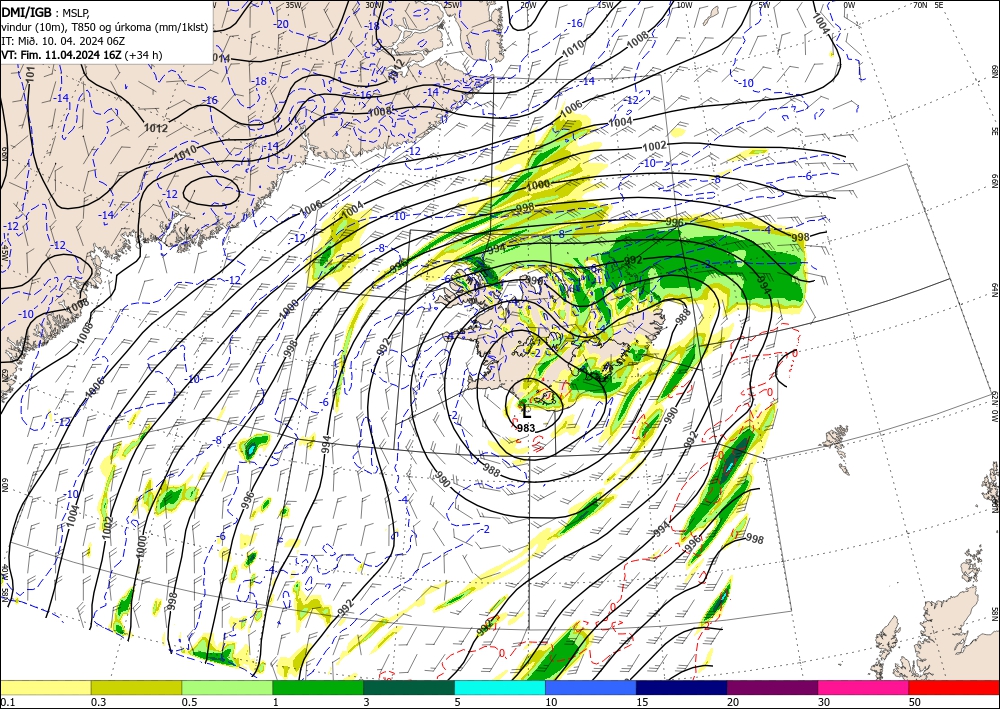Click the '50' legend scale value
1000x709 pixels.
point(916,702)
